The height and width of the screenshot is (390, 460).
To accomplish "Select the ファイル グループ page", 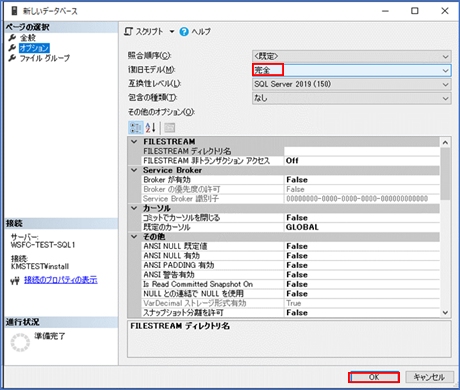I will click(45, 58).
